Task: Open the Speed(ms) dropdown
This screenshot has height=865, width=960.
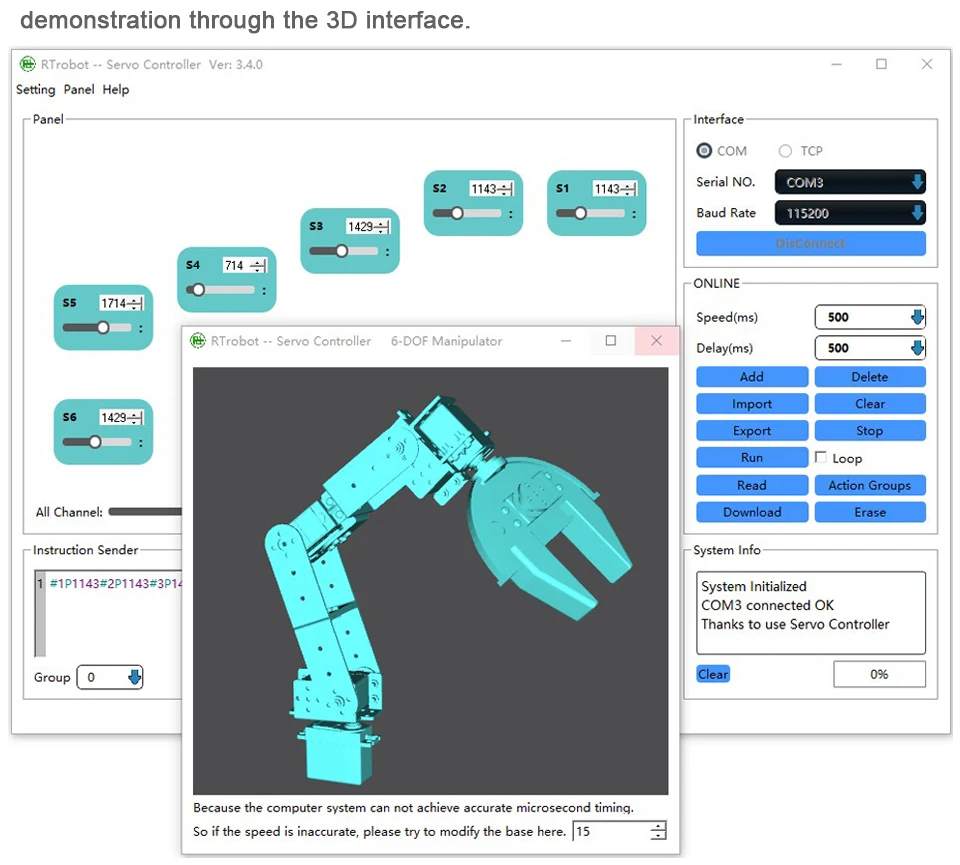Action: (869, 317)
